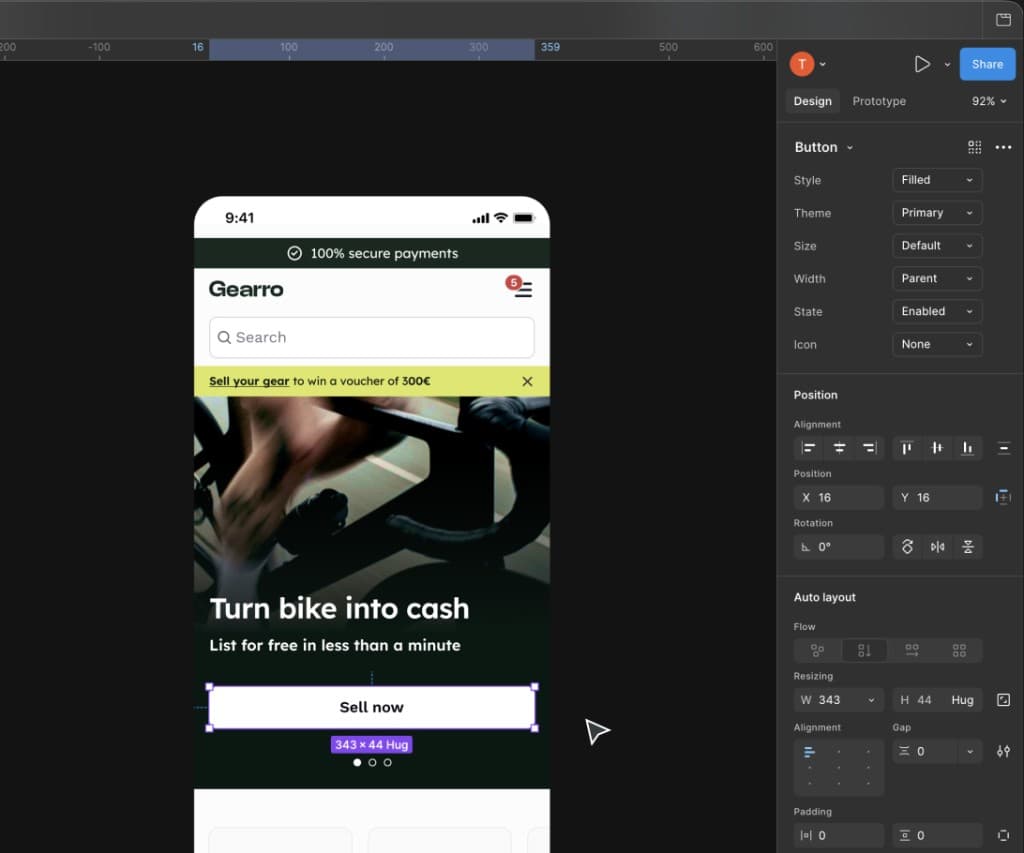Open the Gap value dropdown chevron
This screenshot has height=853, width=1024.
[970, 752]
